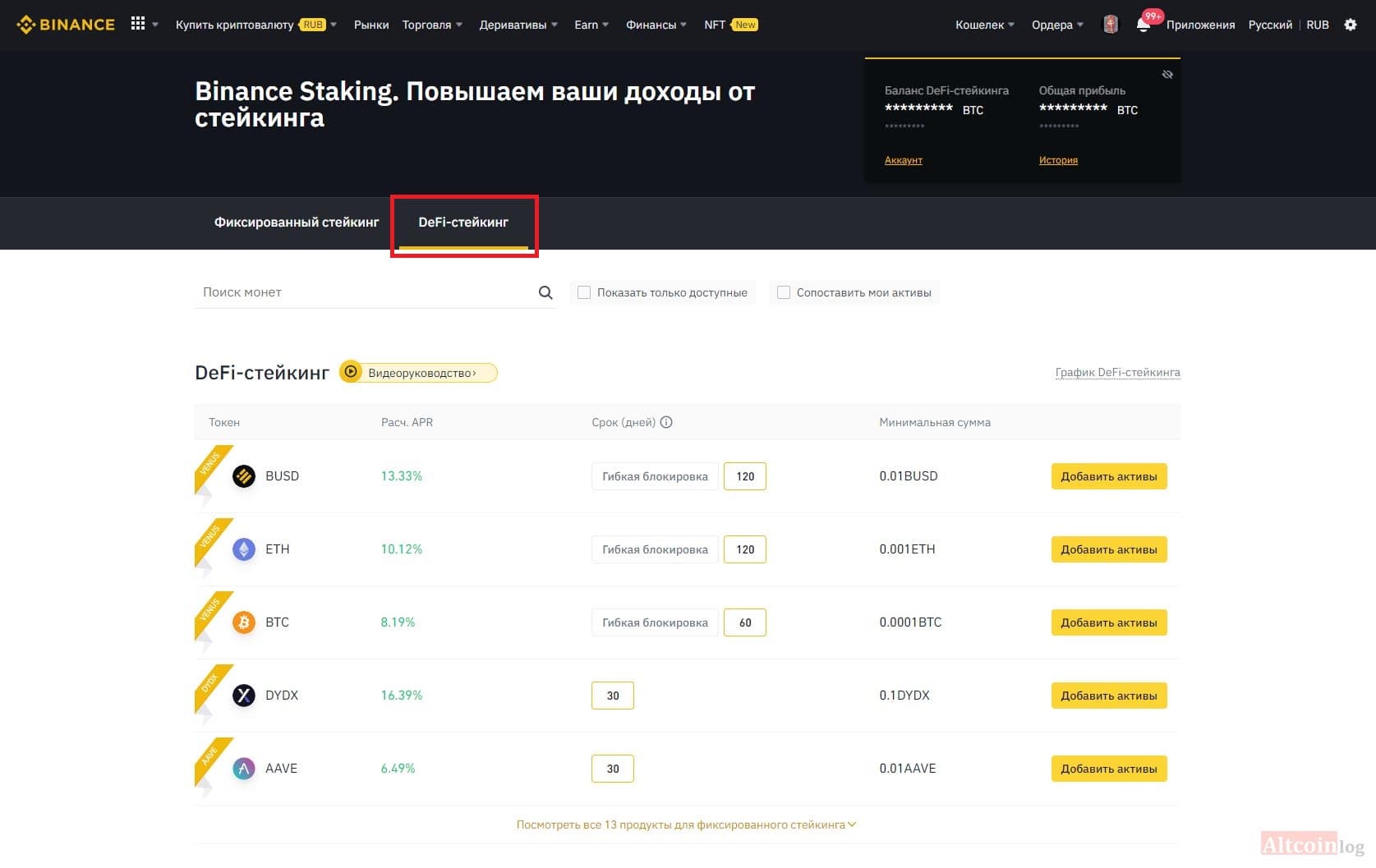This screenshot has height=868, width=1376.
Task: Enable Показать только доступные checkbox
Action: [584, 292]
